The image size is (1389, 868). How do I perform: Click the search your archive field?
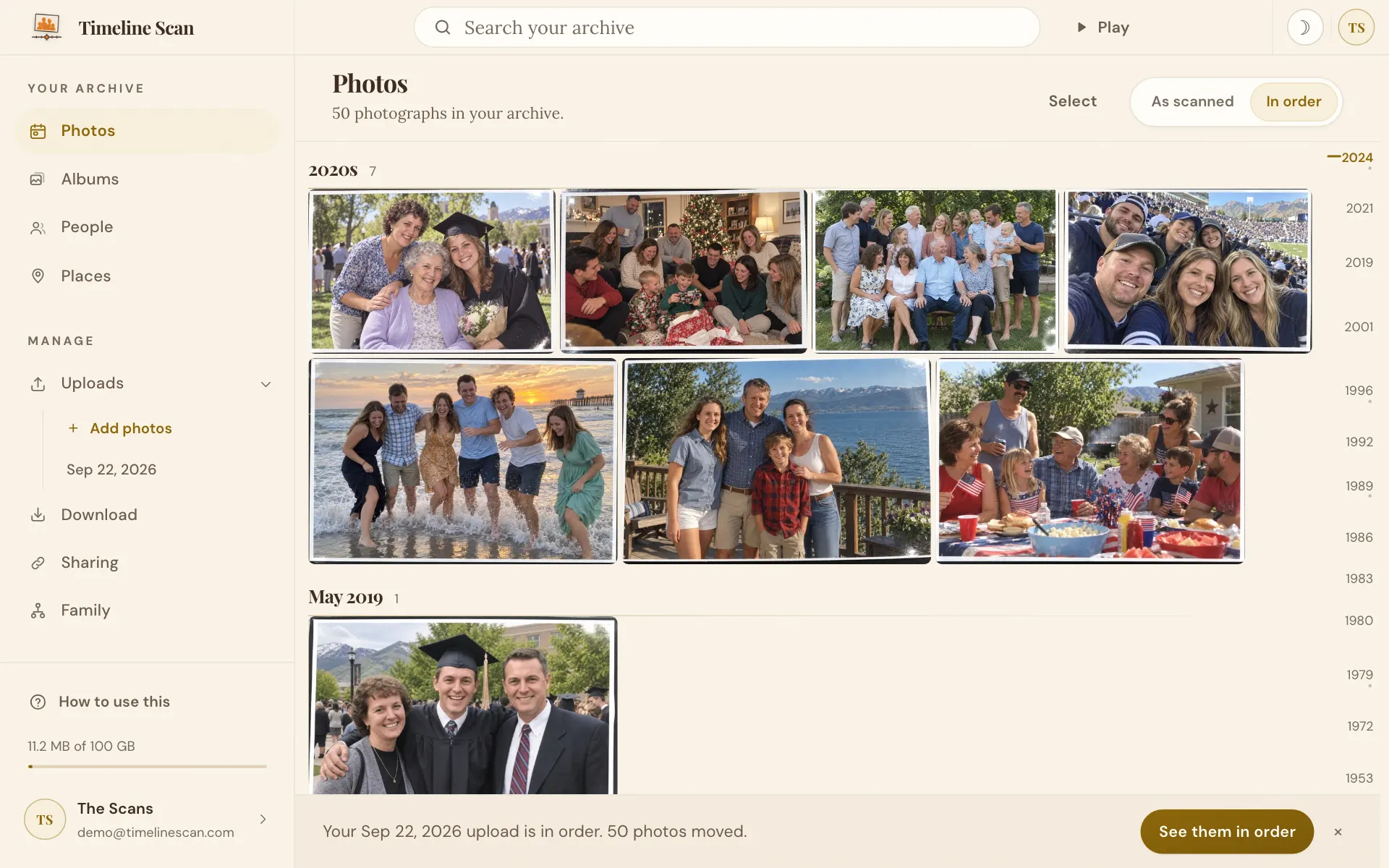point(726,27)
